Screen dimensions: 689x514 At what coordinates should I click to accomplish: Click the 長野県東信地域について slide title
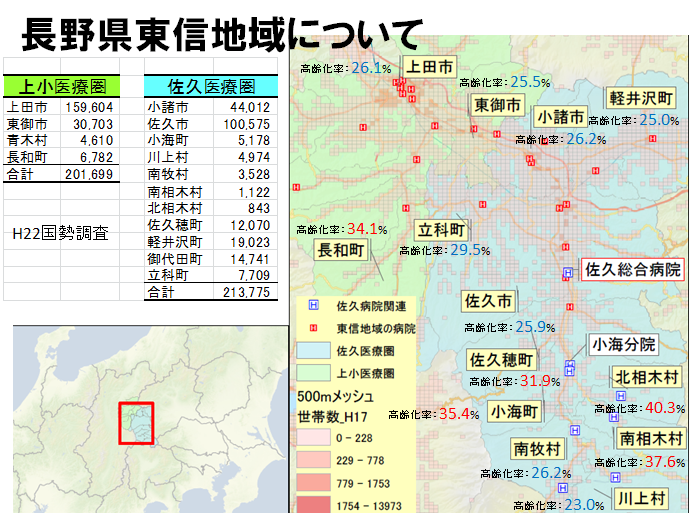221,34
